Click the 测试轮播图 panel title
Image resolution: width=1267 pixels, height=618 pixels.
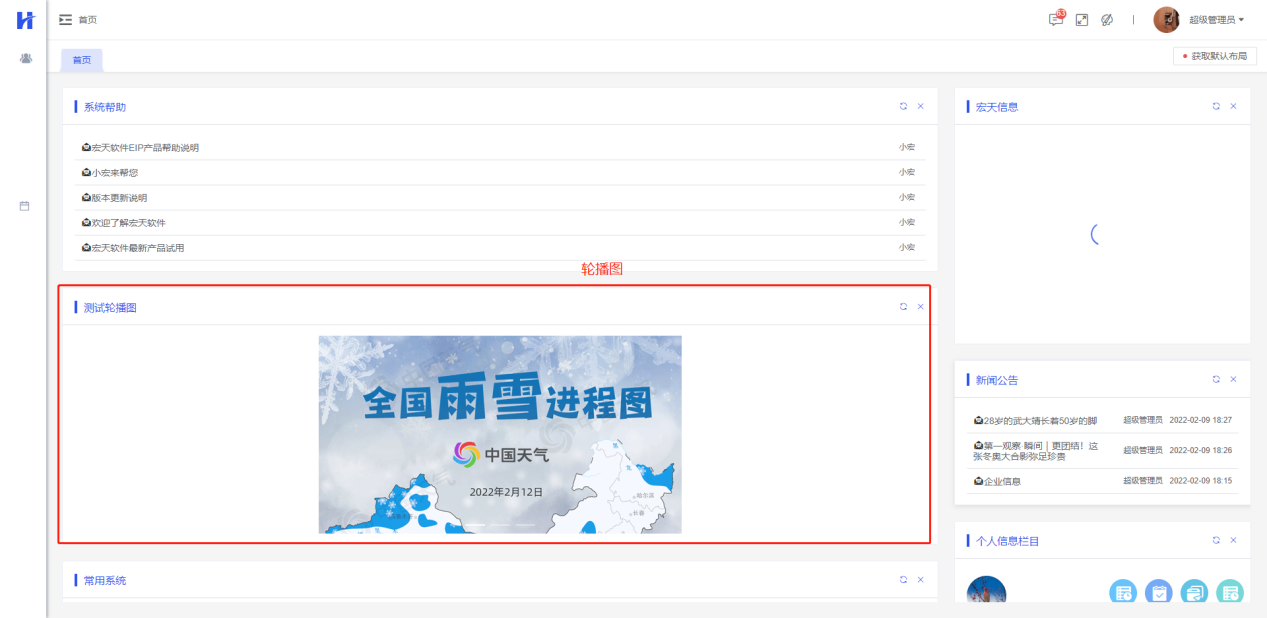[110, 308]
